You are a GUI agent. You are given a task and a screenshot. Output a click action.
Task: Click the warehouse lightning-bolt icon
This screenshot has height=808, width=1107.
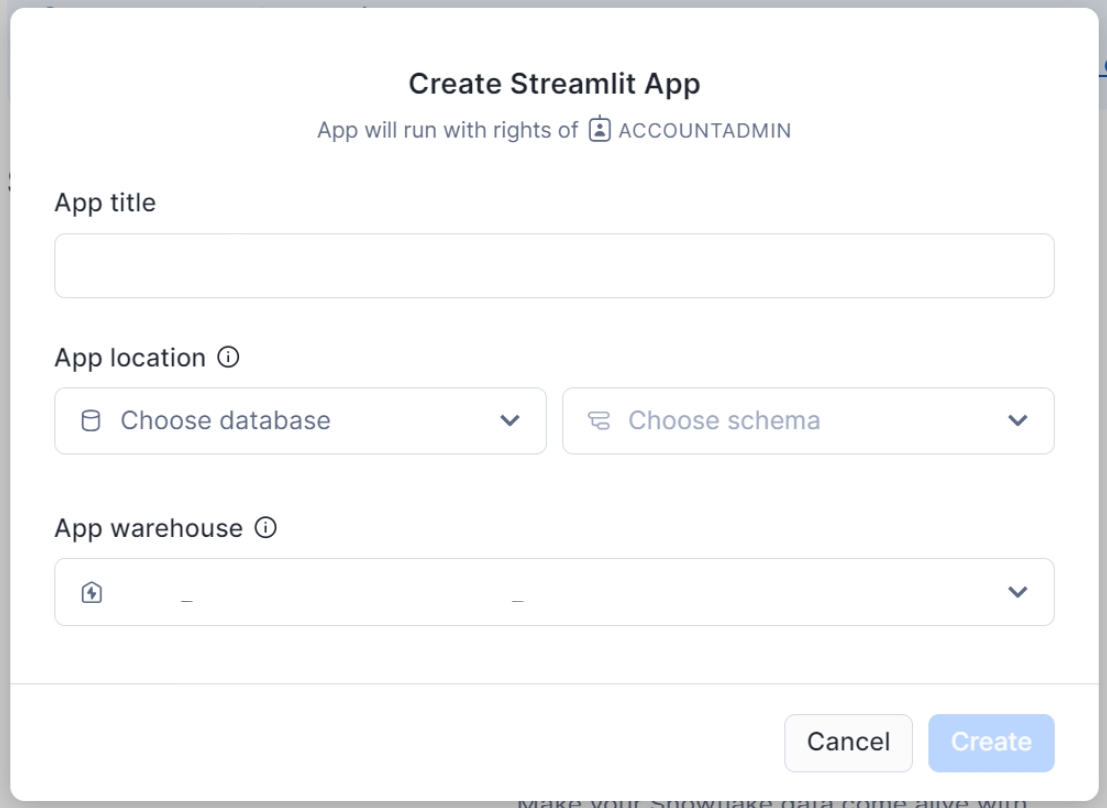point(90,592)
